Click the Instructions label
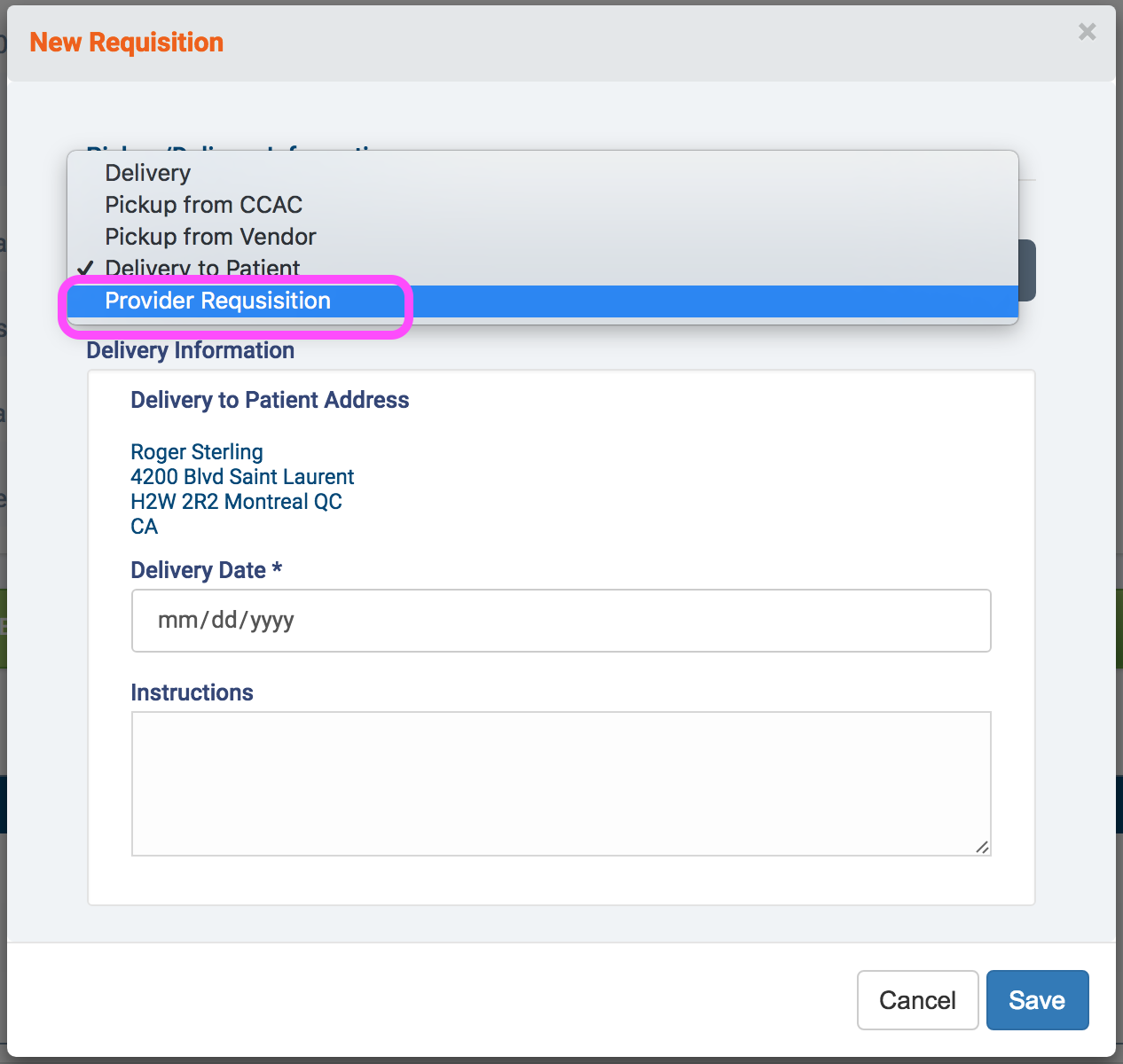 tap(192, 692)
